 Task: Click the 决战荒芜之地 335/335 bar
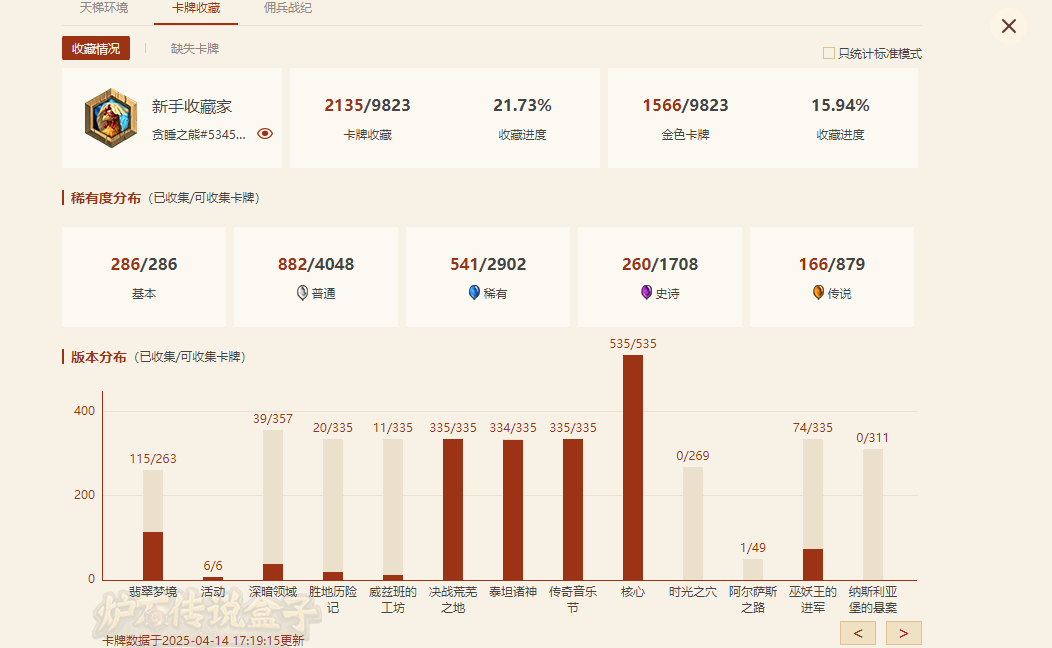(x=453, y=510)
